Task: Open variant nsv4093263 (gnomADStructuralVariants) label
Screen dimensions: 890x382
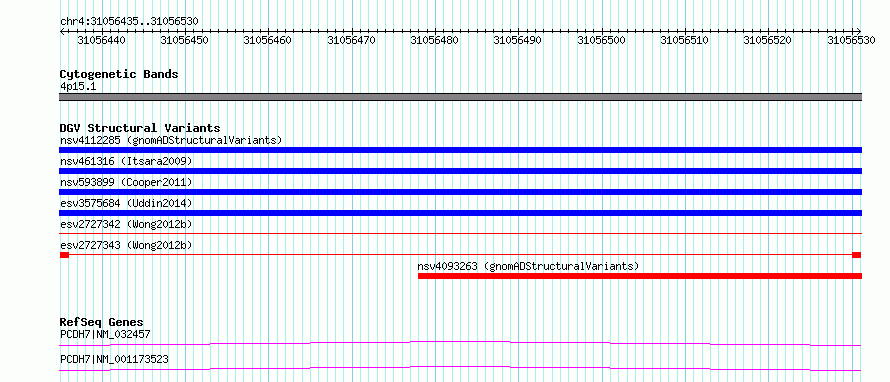Action: point(528,266)
